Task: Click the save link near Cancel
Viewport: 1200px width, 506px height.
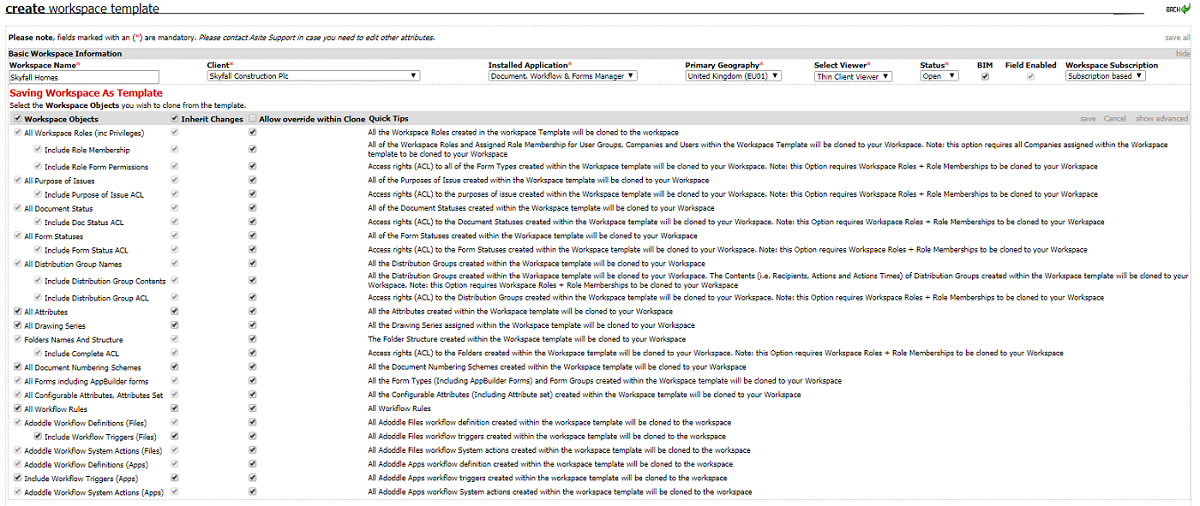Action: pos(1088,119)
